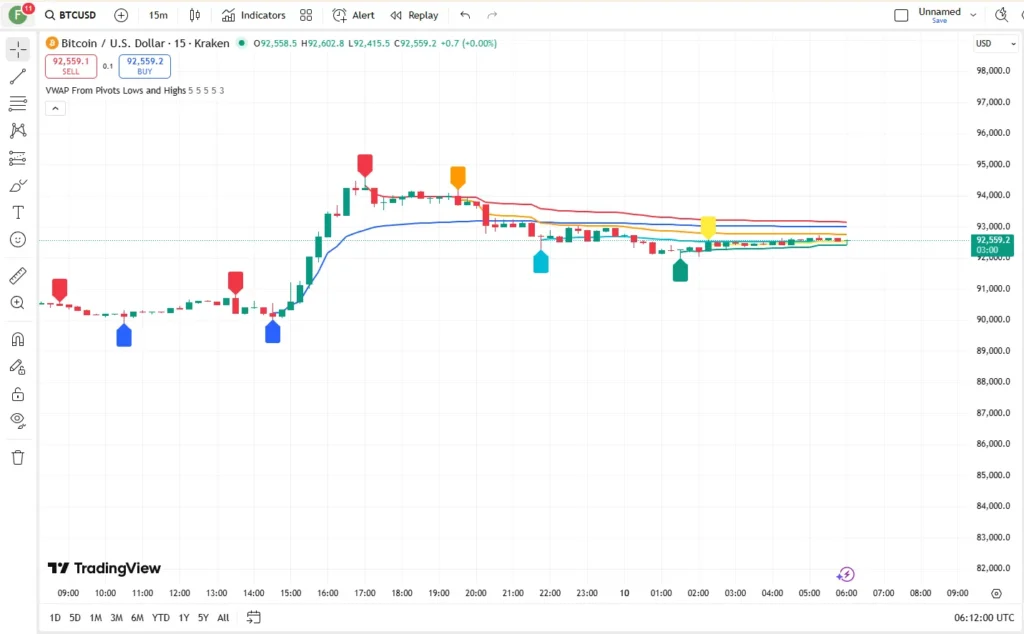Expand the Unnamed layout dropdown arrow
The height and width of the screenshot is (634, 1024).
[x=973, y=14]
